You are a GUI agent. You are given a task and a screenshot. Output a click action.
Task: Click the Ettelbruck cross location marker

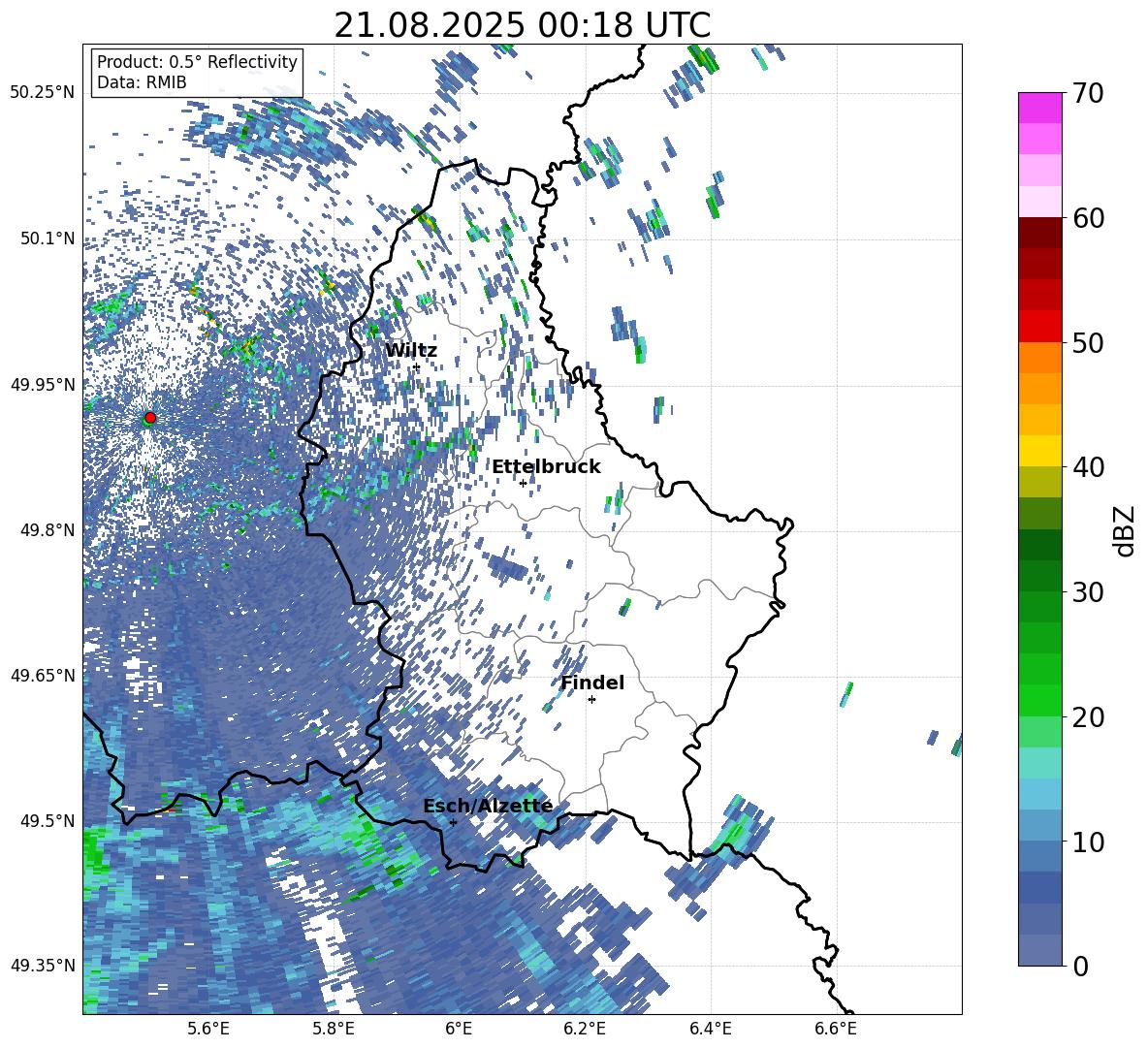tap(523, 483)
